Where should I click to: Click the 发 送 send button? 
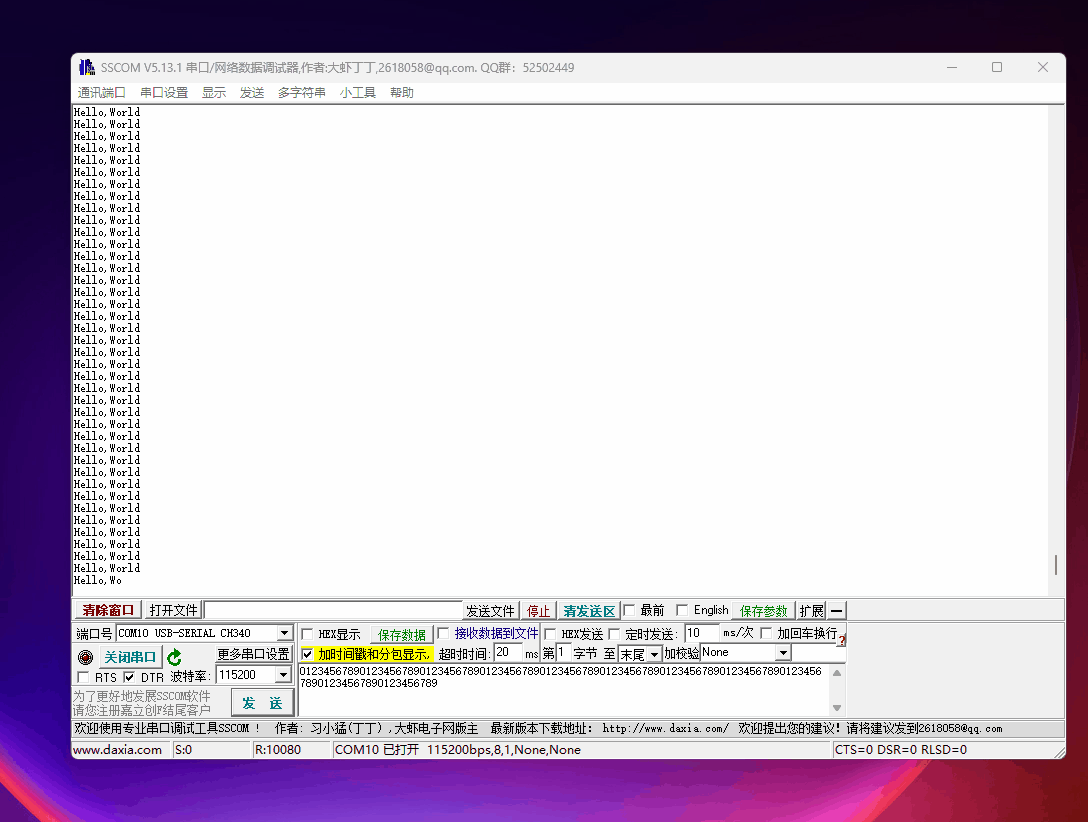click(262, 703)
